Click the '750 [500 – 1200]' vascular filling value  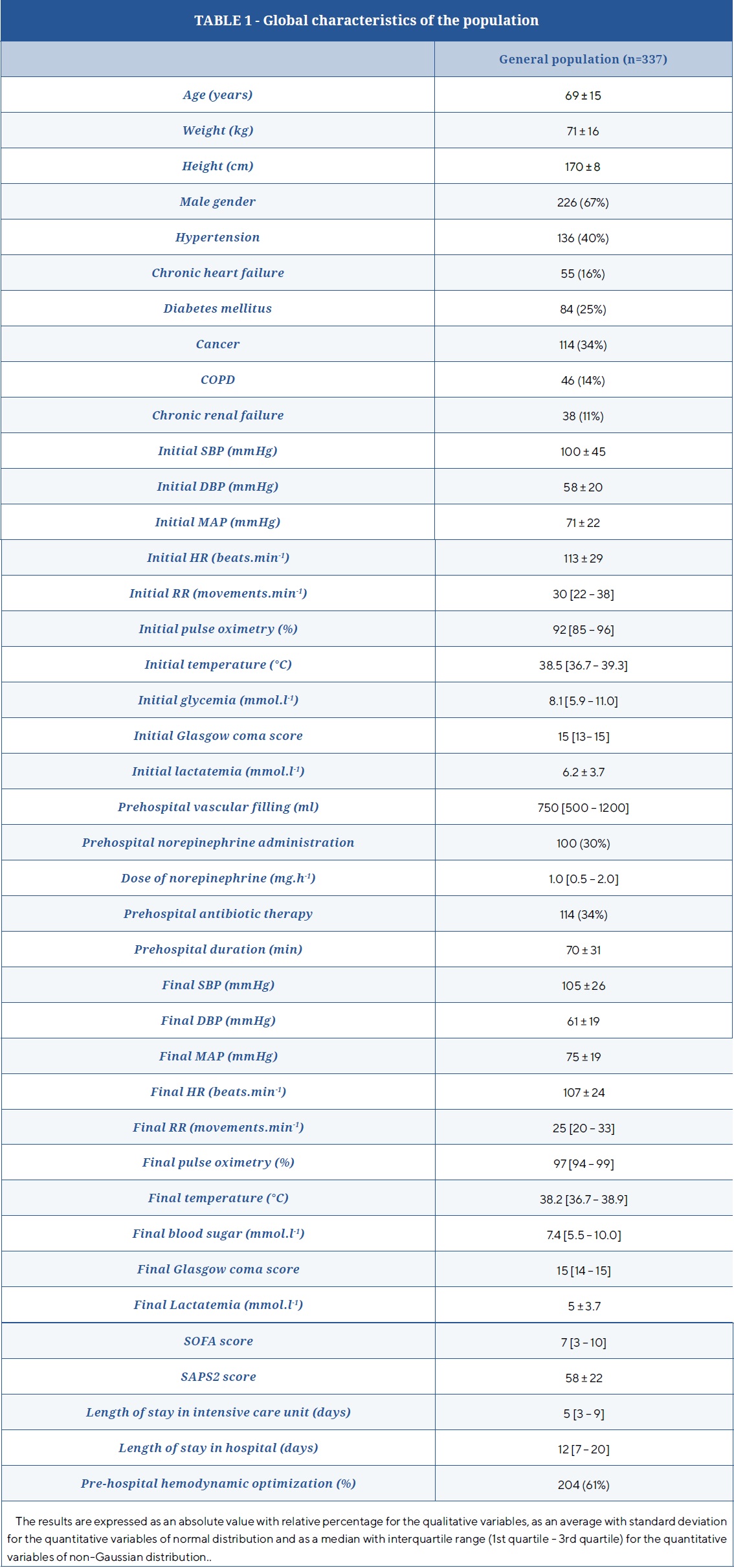coord(583,808)
